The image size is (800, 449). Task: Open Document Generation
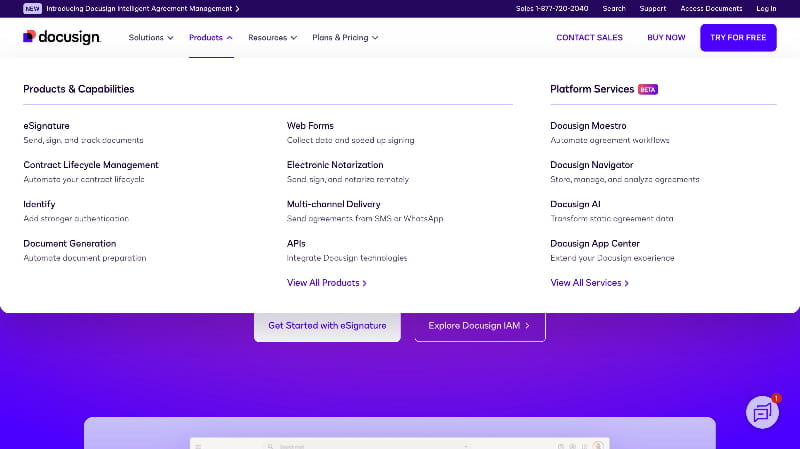click(70, 243)
